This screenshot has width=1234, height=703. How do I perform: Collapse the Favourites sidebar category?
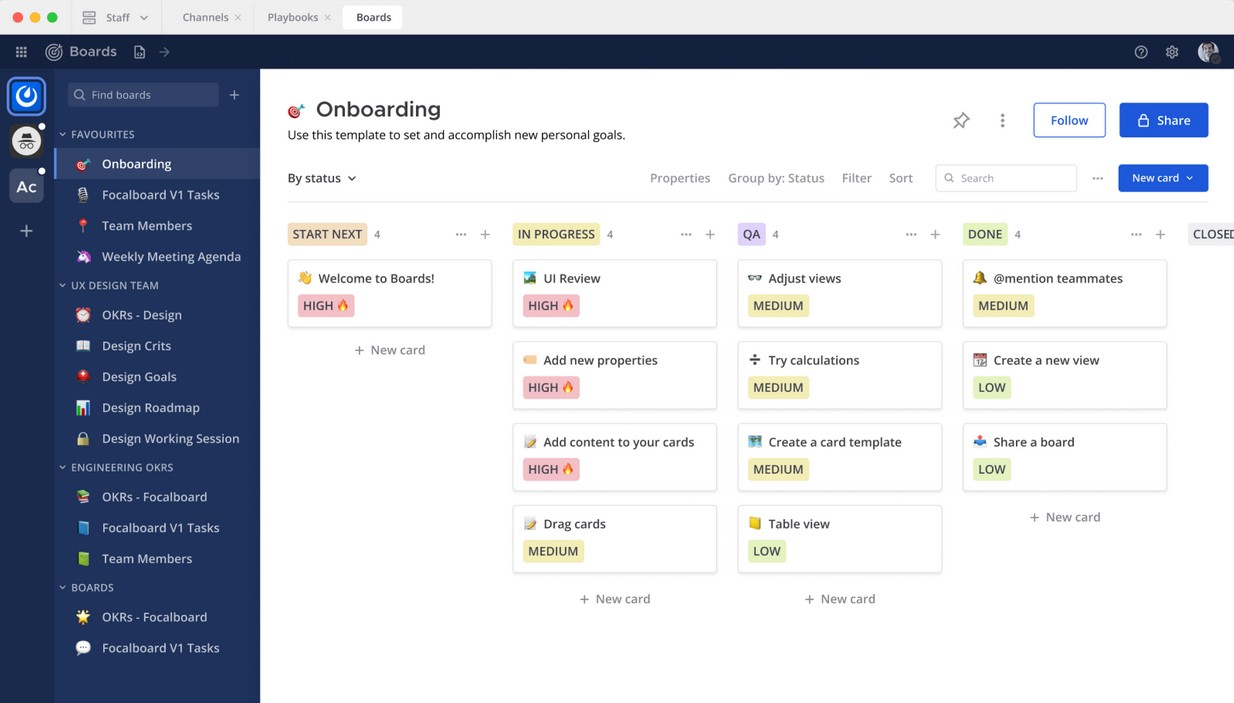pos(63,134)
